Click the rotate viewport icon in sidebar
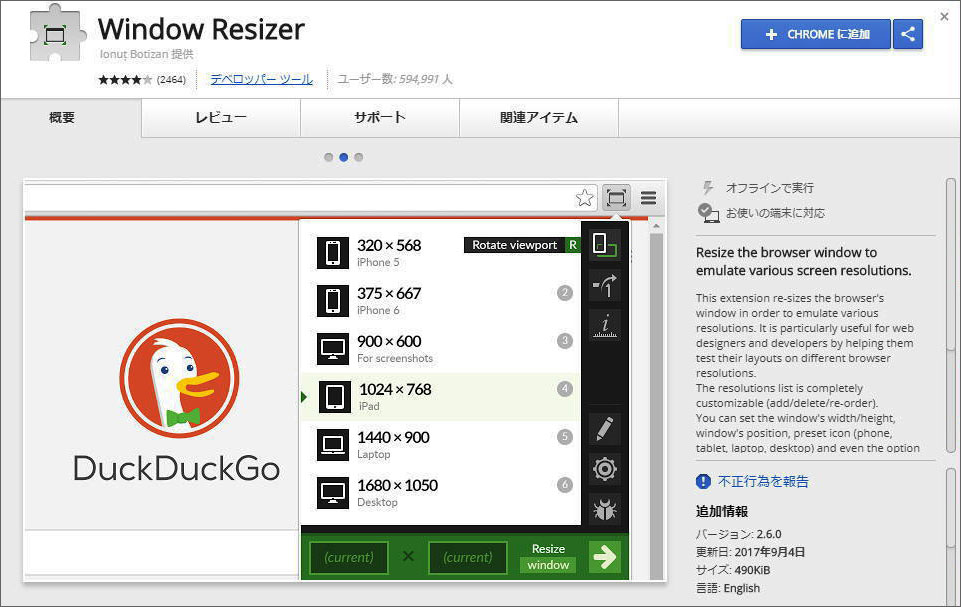 [x=604, y=245]
